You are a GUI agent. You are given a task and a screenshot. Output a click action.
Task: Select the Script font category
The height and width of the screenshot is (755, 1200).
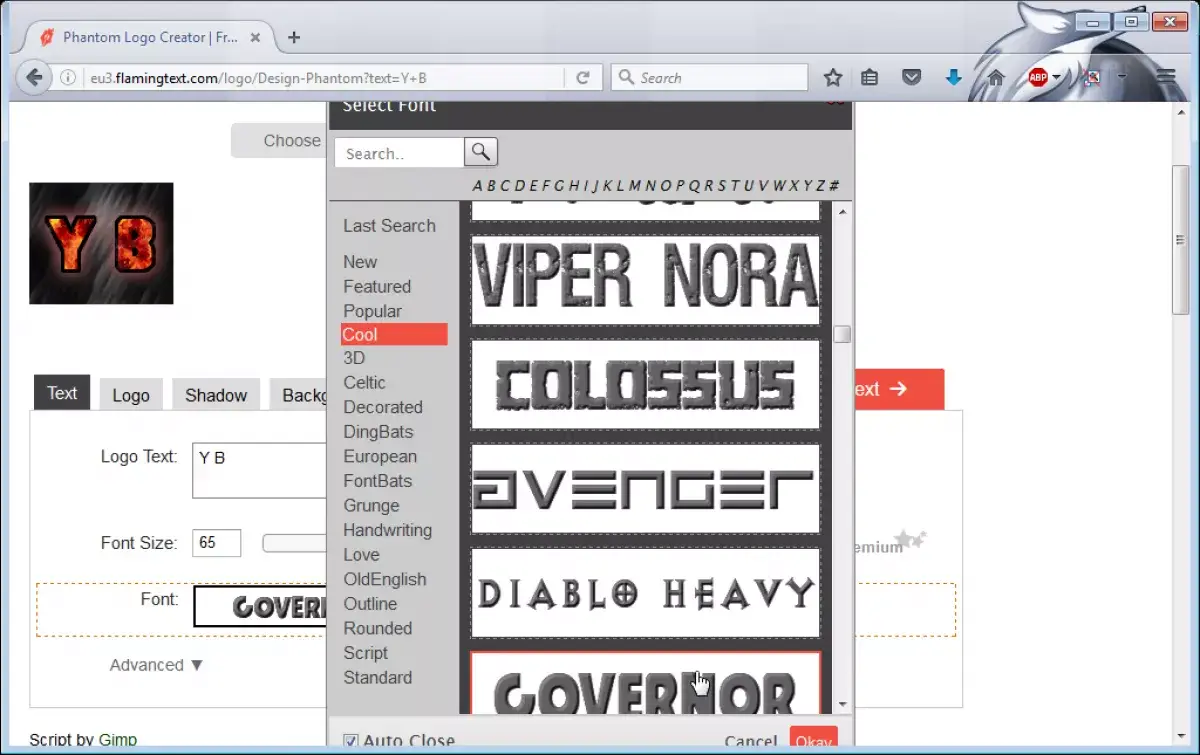pyautogui.click(x=366, y=653)
